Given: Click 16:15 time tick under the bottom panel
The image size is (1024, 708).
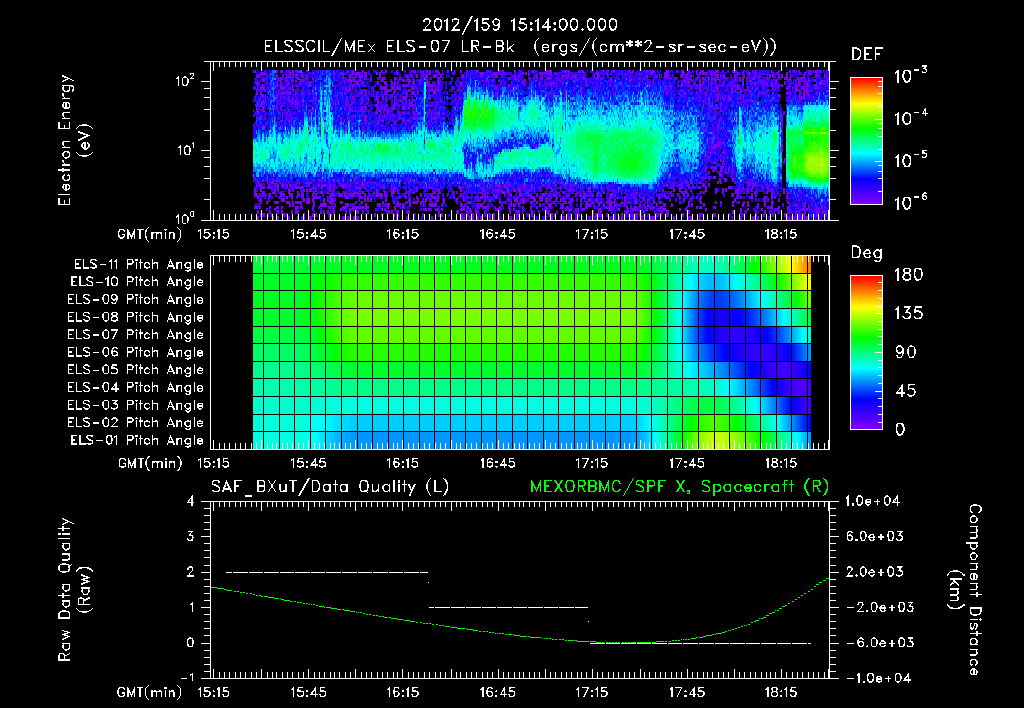Looking at the screenshot, I should [x=403, y=692].
